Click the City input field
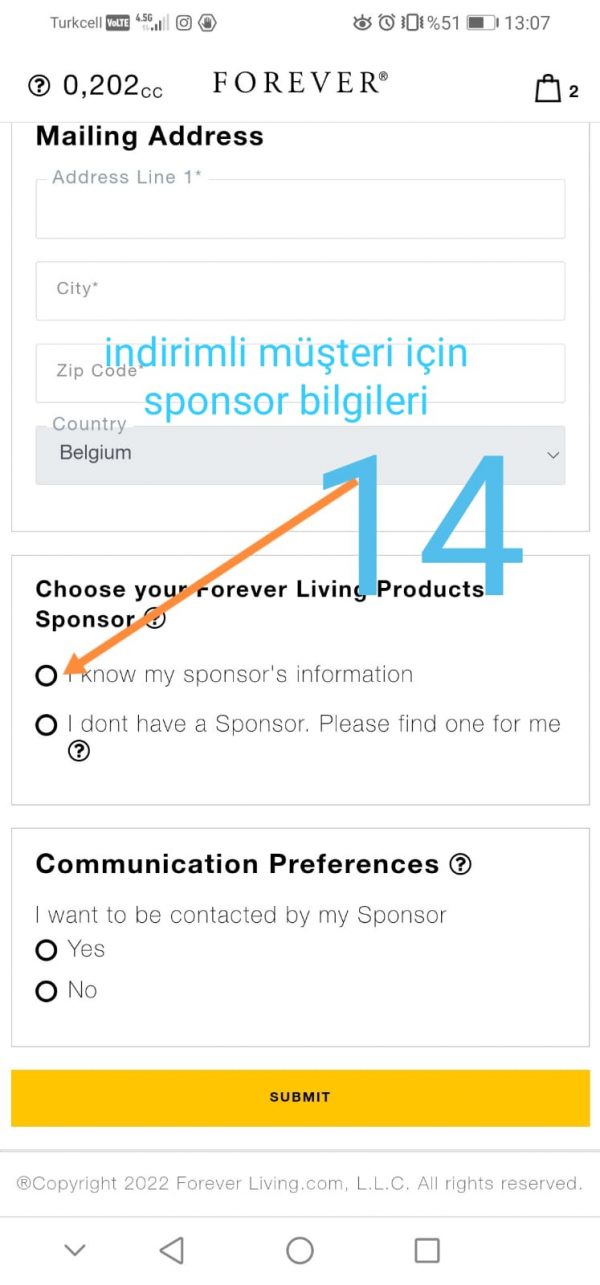This screenshot has width=600, height=1285. click(x=300, y=290)
